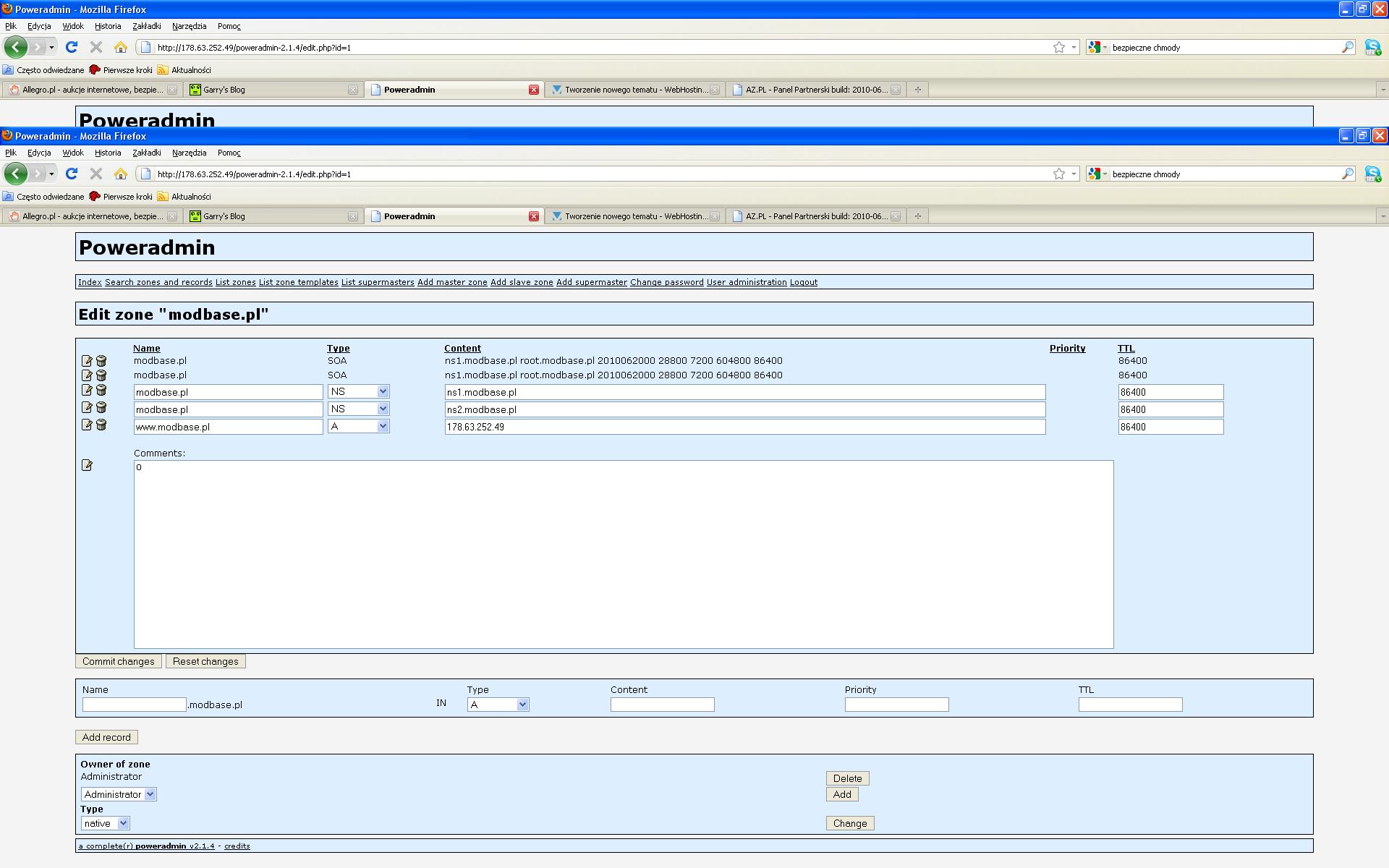Sort records by TTL column header

[1126, 348]
